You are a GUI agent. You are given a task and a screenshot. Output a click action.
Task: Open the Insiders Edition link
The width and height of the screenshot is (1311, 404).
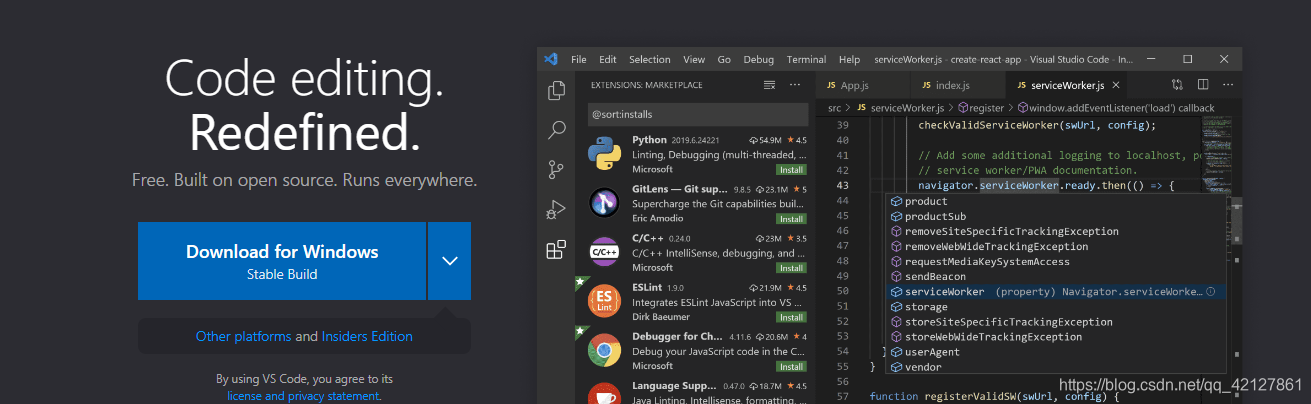tap(367, 337)
